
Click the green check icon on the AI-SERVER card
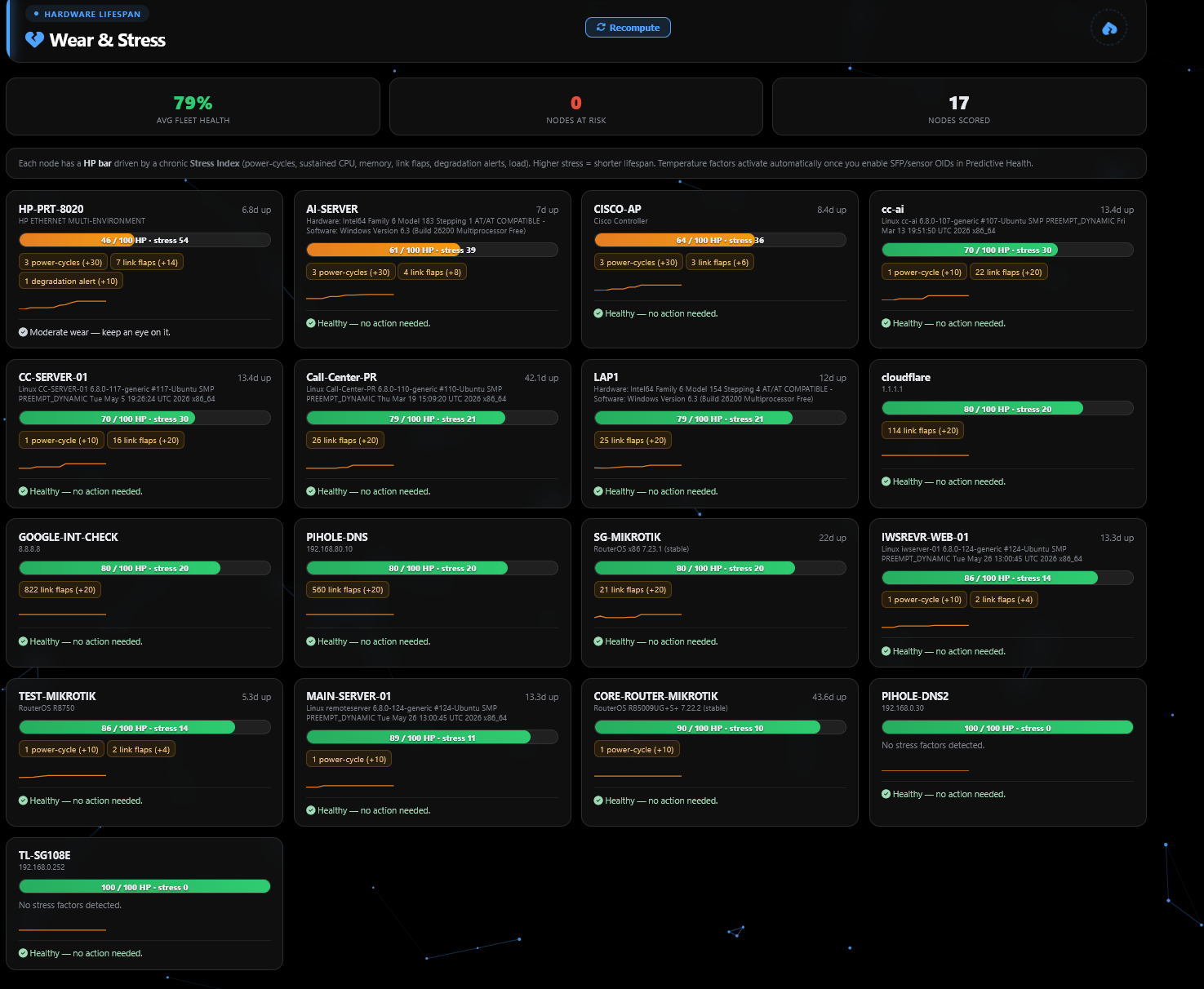[311, 323]
